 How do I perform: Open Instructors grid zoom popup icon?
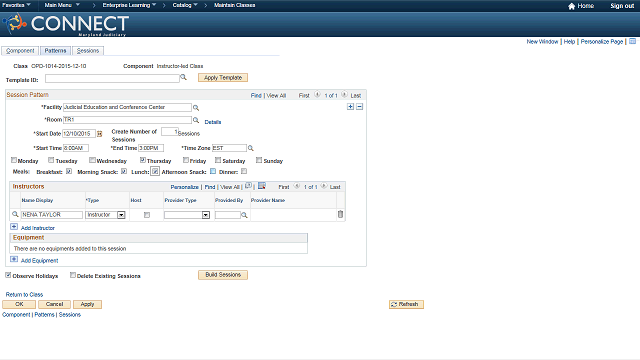tap(248, 186)
